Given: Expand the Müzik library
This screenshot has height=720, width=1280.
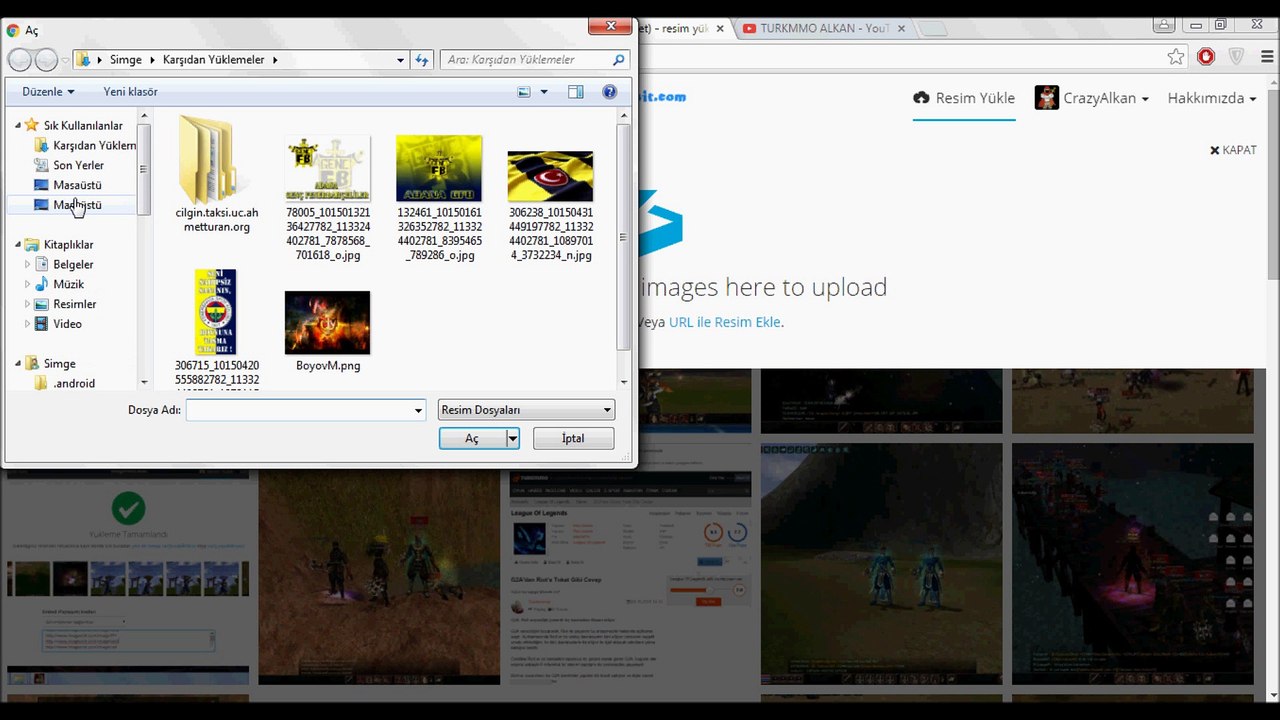Looking at the screenshot, I should pos(28,285).
